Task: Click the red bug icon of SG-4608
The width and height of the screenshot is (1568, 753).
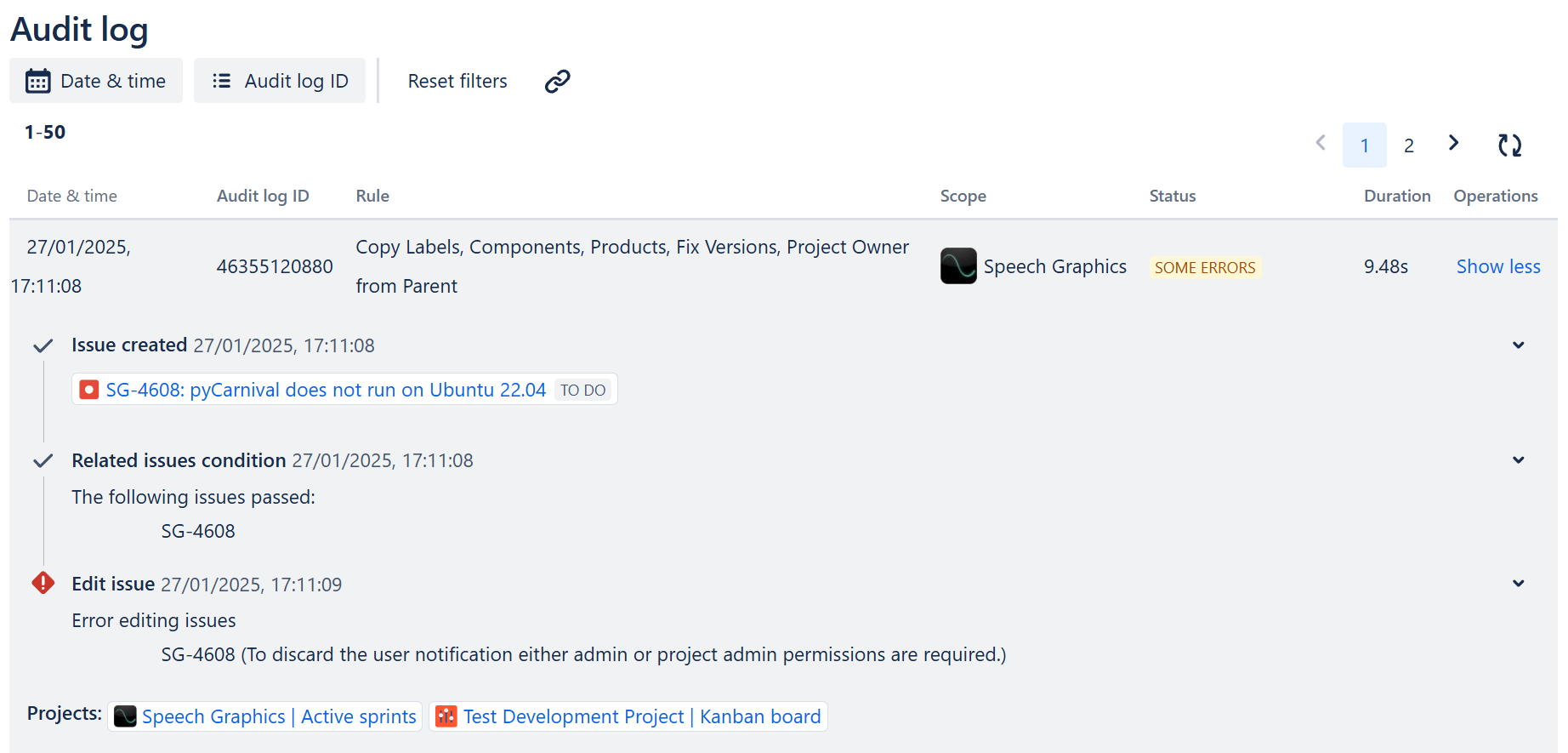Action: 88,390
